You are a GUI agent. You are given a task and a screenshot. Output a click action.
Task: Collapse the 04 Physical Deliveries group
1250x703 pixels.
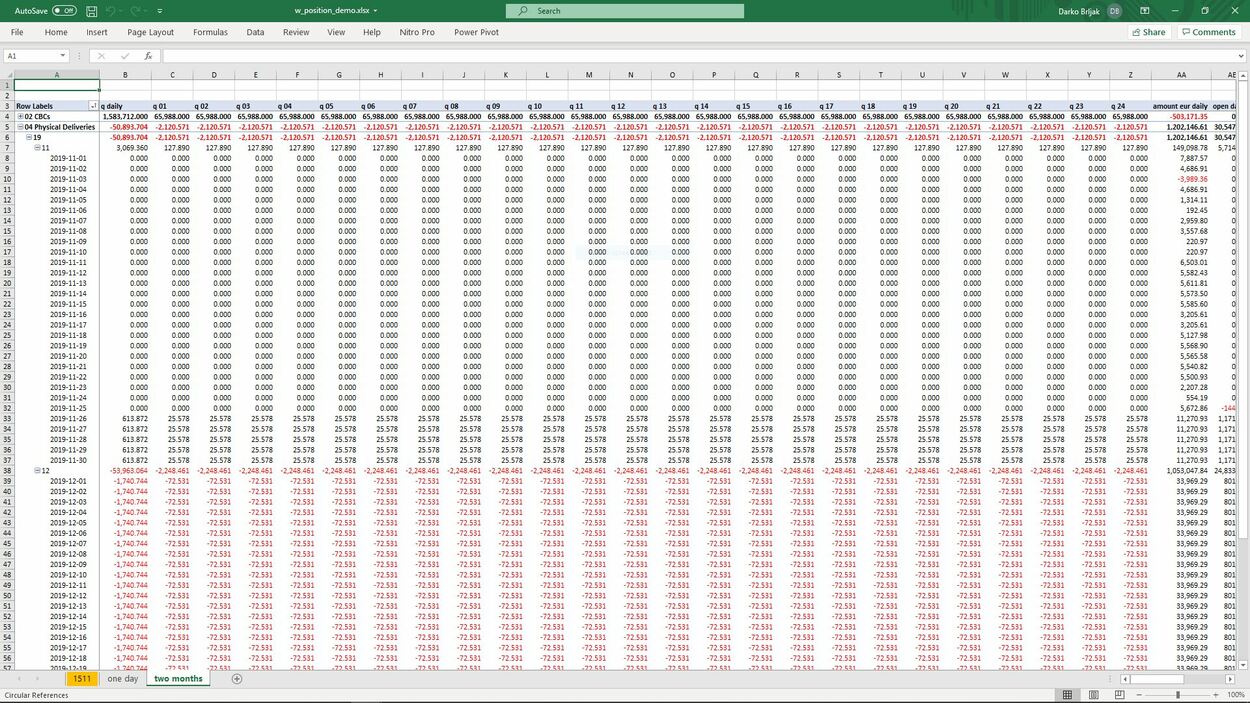[20, 127]
